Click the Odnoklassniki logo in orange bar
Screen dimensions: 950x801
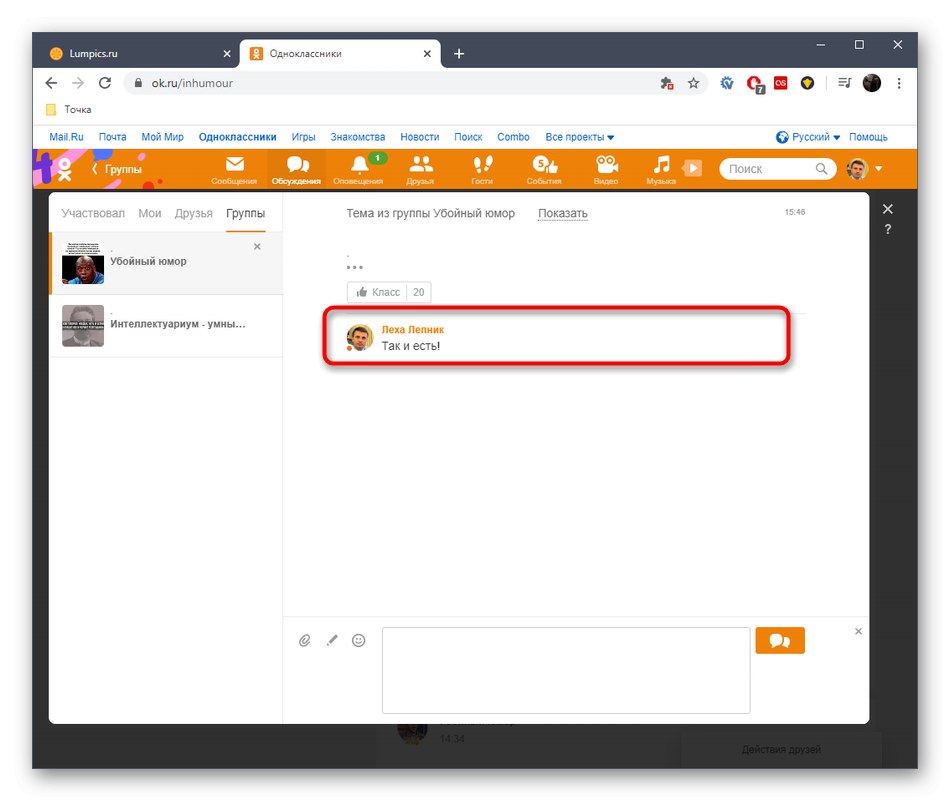point(65,170)
